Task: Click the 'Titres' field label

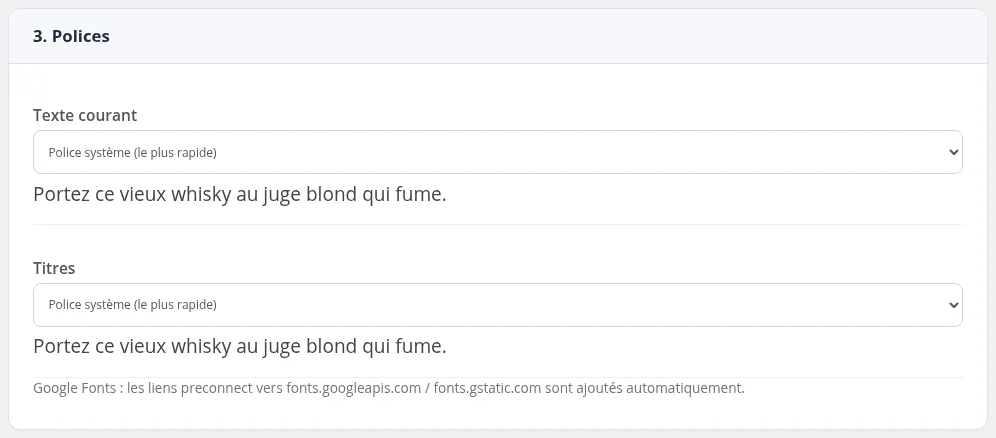Action: pos(54,269)
